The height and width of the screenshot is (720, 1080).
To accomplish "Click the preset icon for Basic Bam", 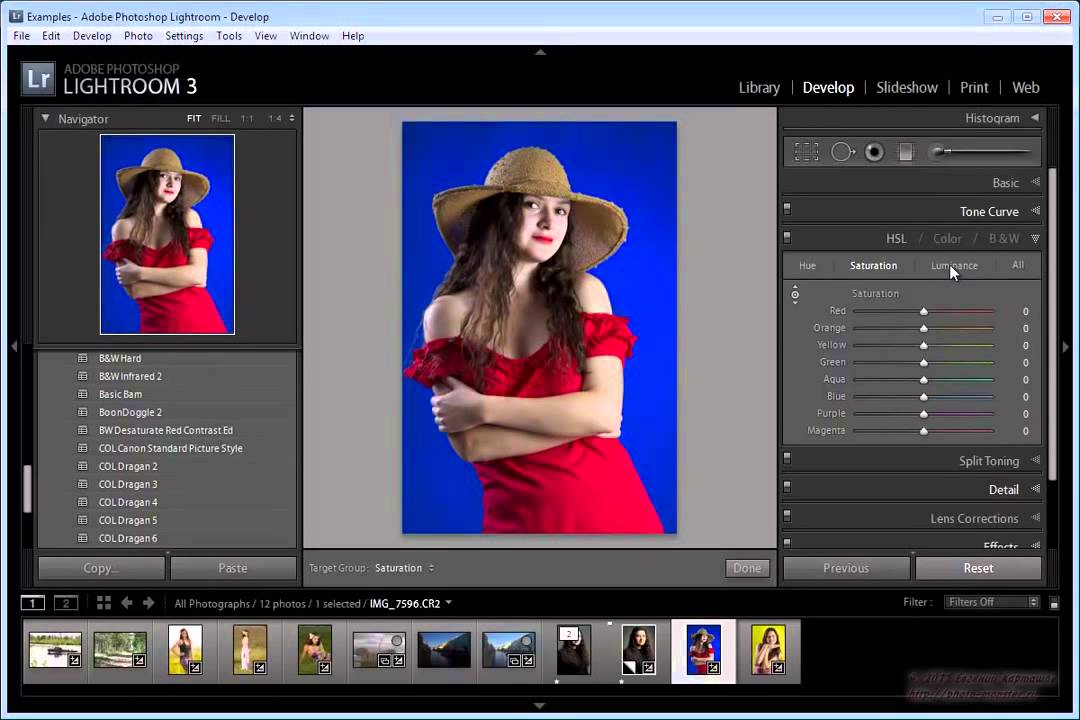I will tap(83, 394).
